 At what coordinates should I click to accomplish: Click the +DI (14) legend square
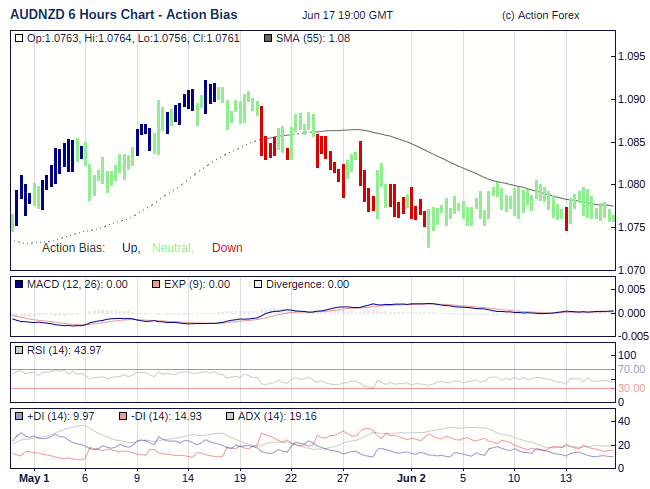[20, 415]
